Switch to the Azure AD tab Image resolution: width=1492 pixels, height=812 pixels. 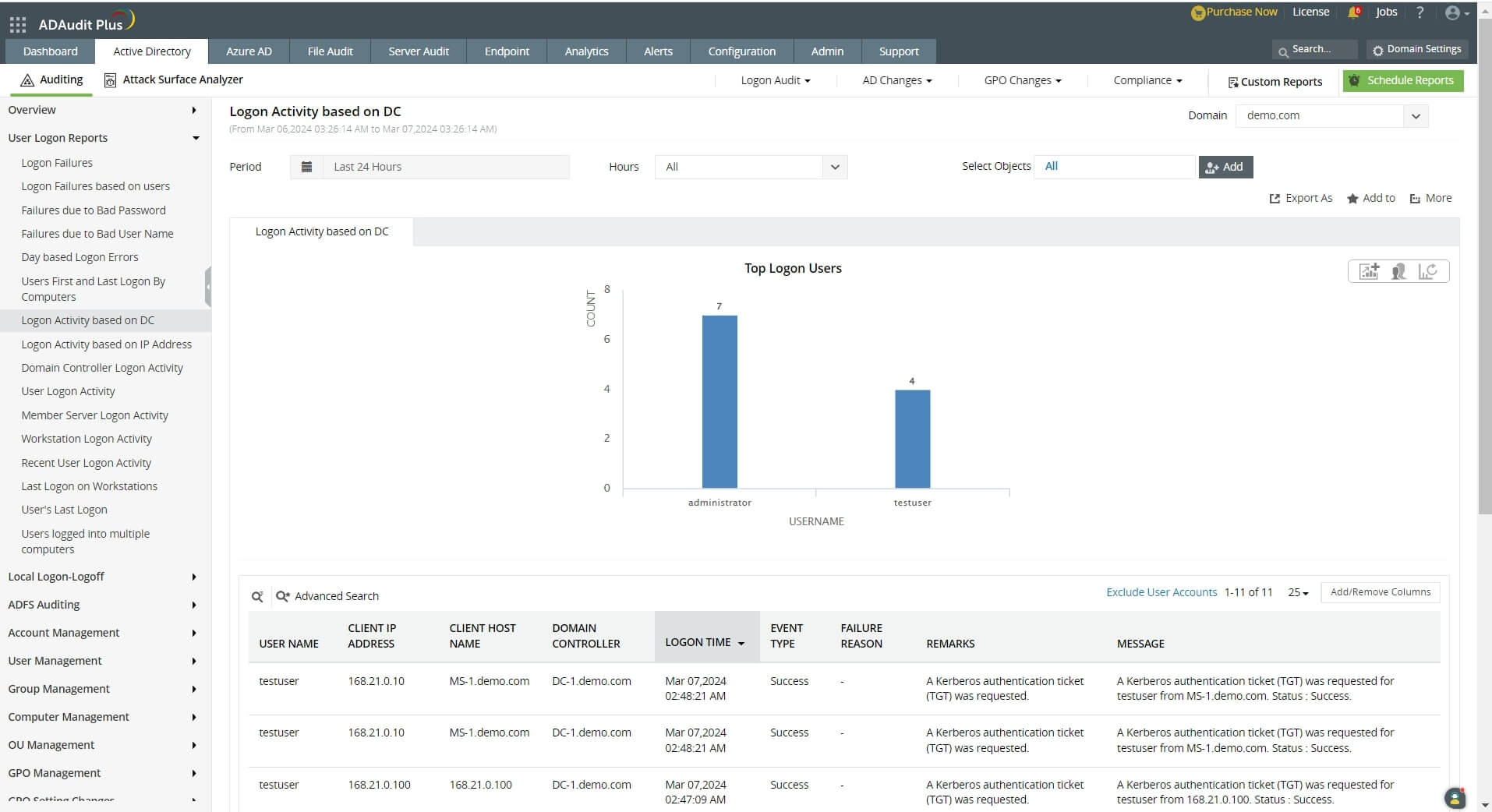coord(249,51)
